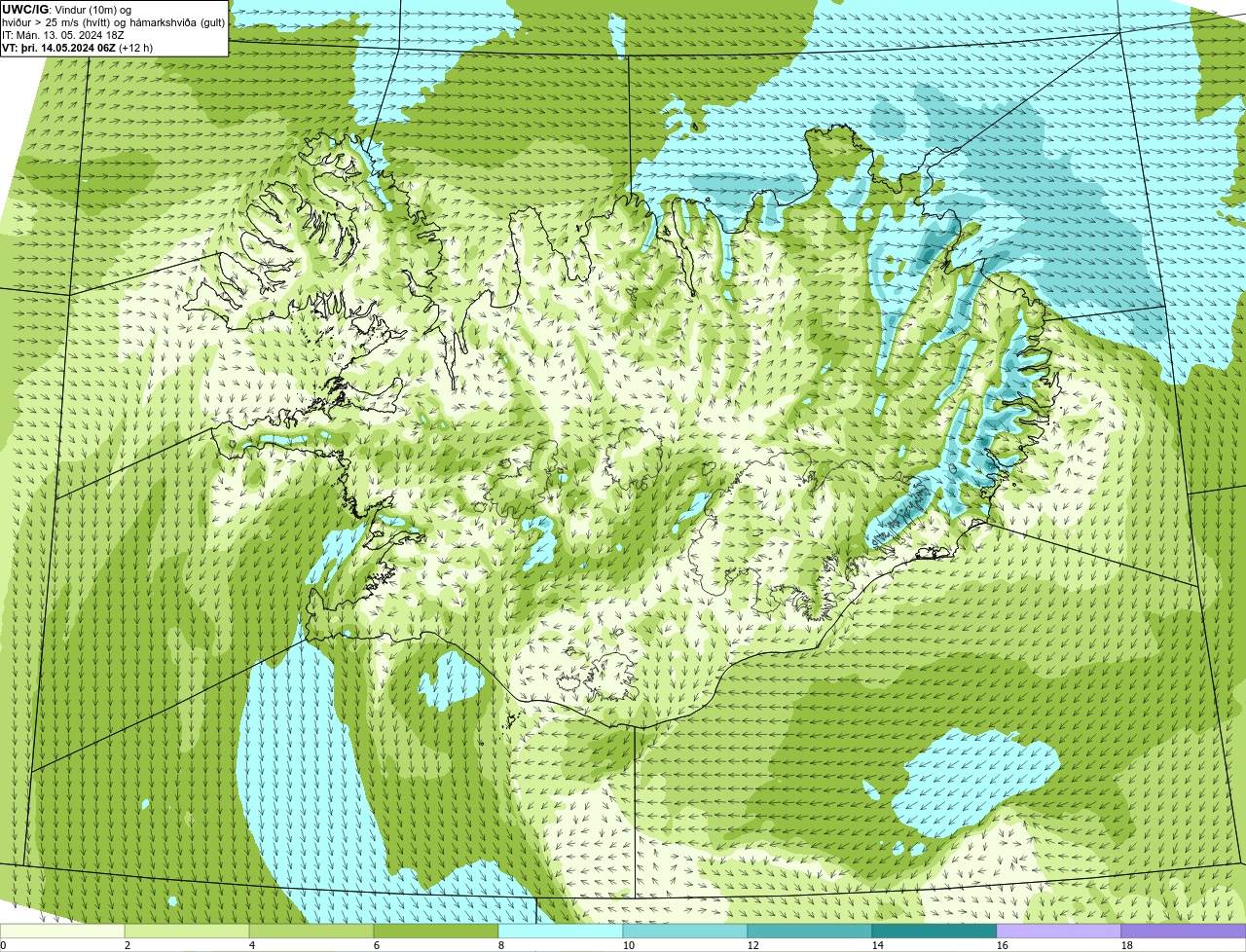The width and height of the screenshot is (1246, 952).
Task: Click the '12' label on the wind scale
Action: pos(752,945)
